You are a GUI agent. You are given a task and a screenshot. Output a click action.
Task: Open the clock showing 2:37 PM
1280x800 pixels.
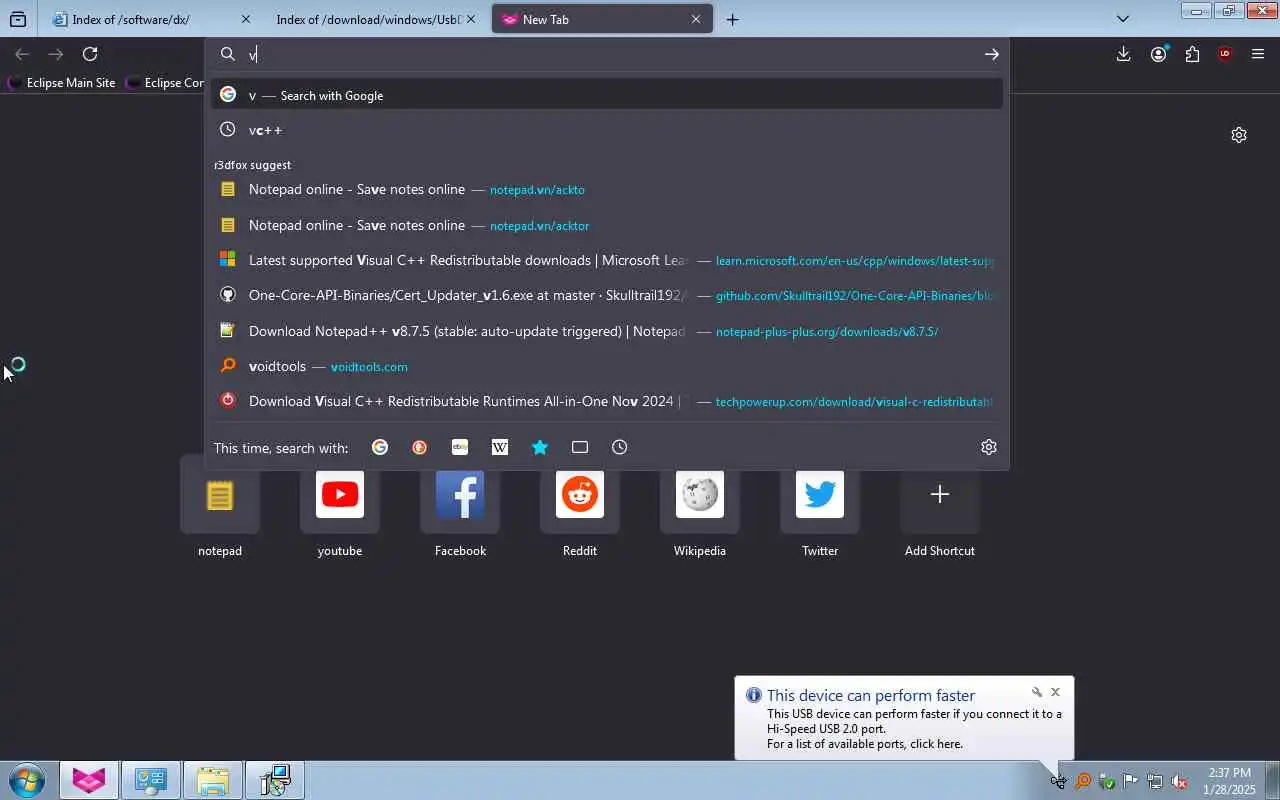pyautogui.click(x=1230, y=781)
